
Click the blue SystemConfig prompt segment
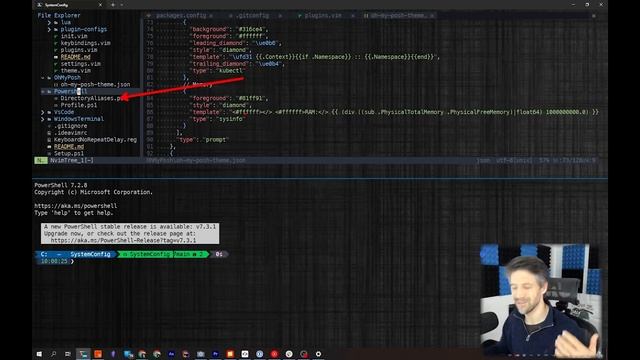pos(90,254)
